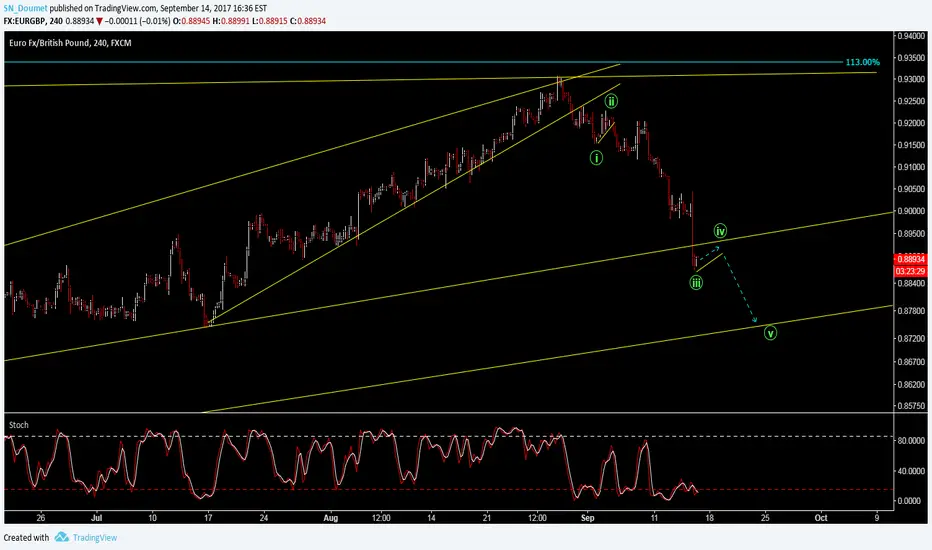Select the Stoch indicator label

[19, 425]
